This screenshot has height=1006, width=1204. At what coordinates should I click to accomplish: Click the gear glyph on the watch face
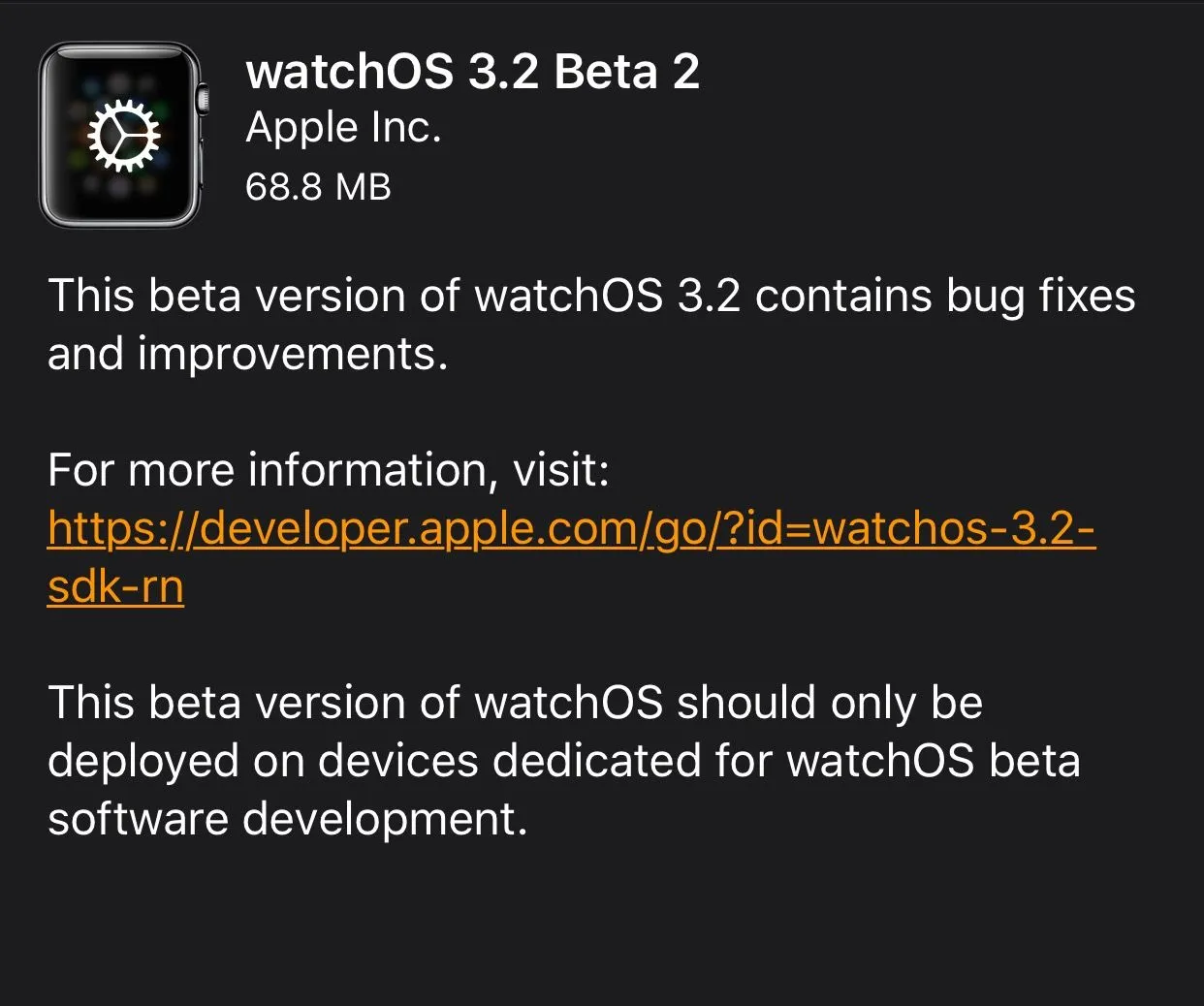pyautogui.click(x=123, y=135)
